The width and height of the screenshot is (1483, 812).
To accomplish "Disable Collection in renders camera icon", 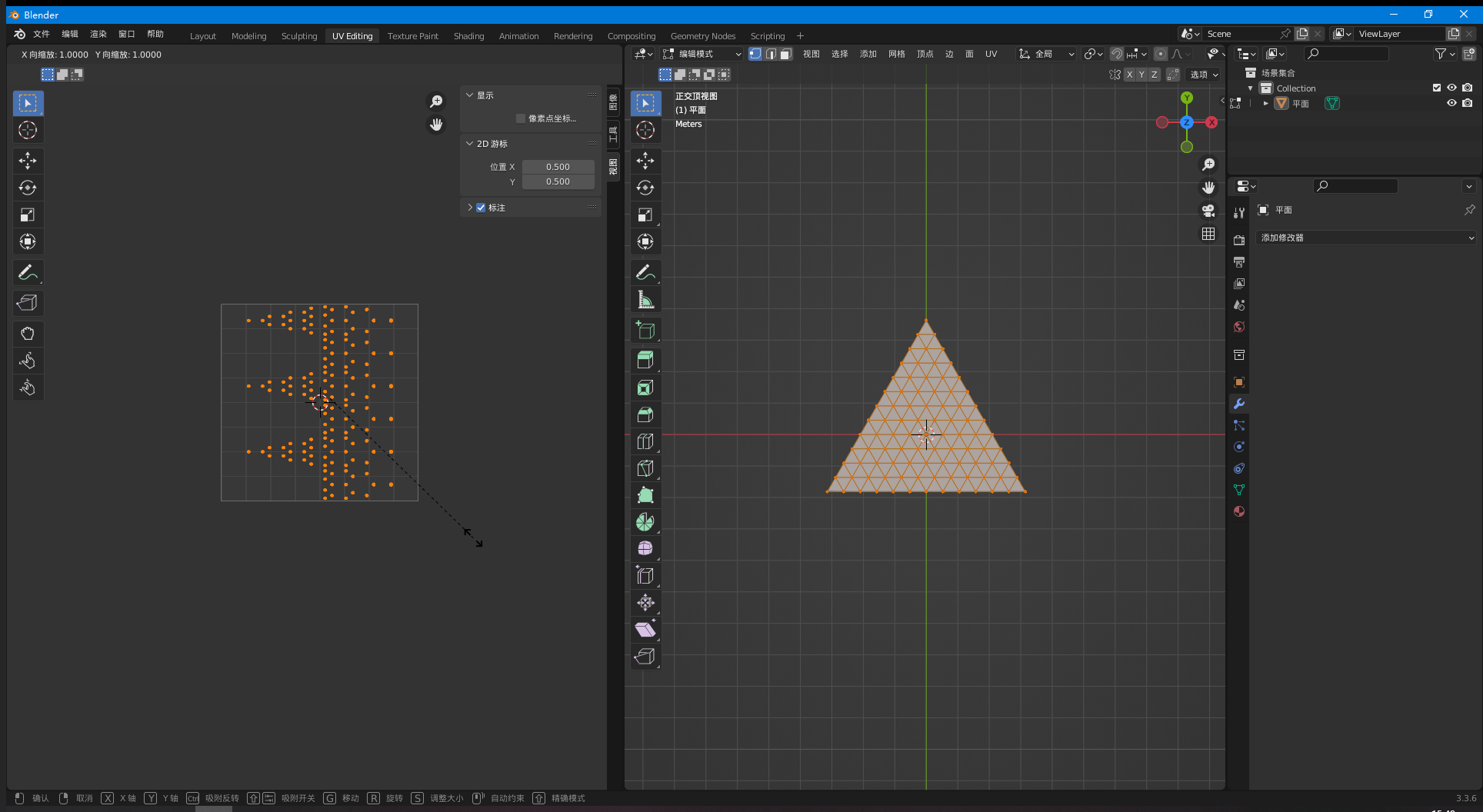I will pyautogui.click(x=1468, y=88).
